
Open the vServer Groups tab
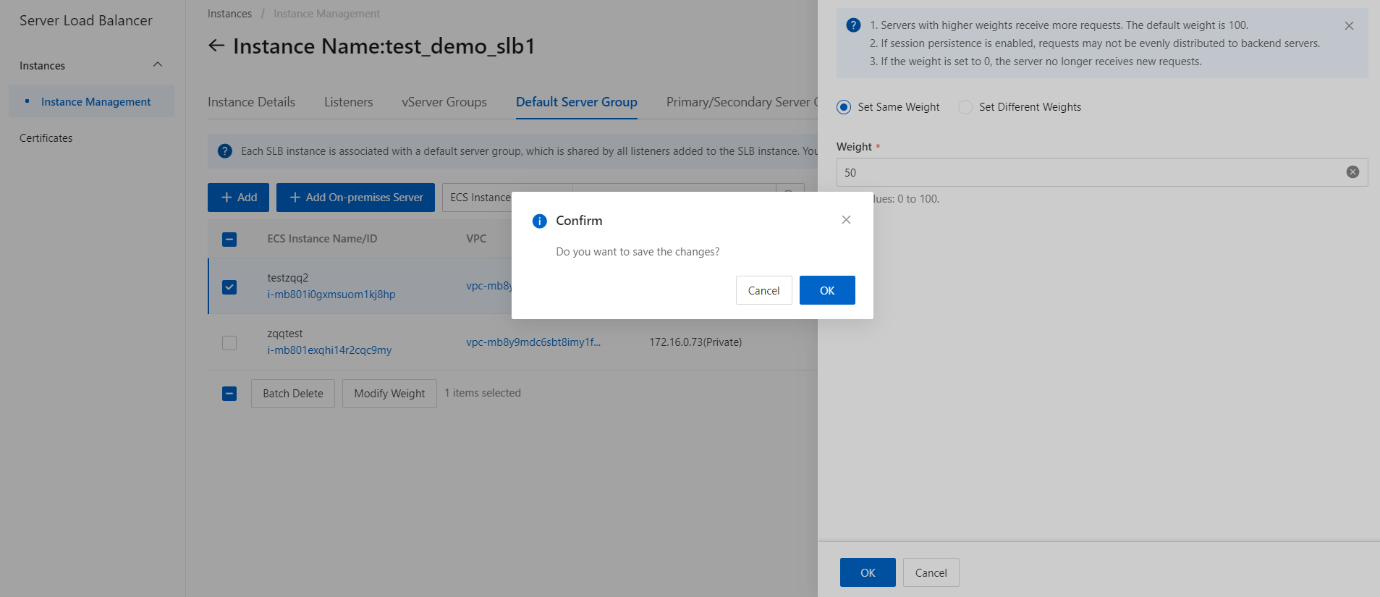tap(444, 102)
